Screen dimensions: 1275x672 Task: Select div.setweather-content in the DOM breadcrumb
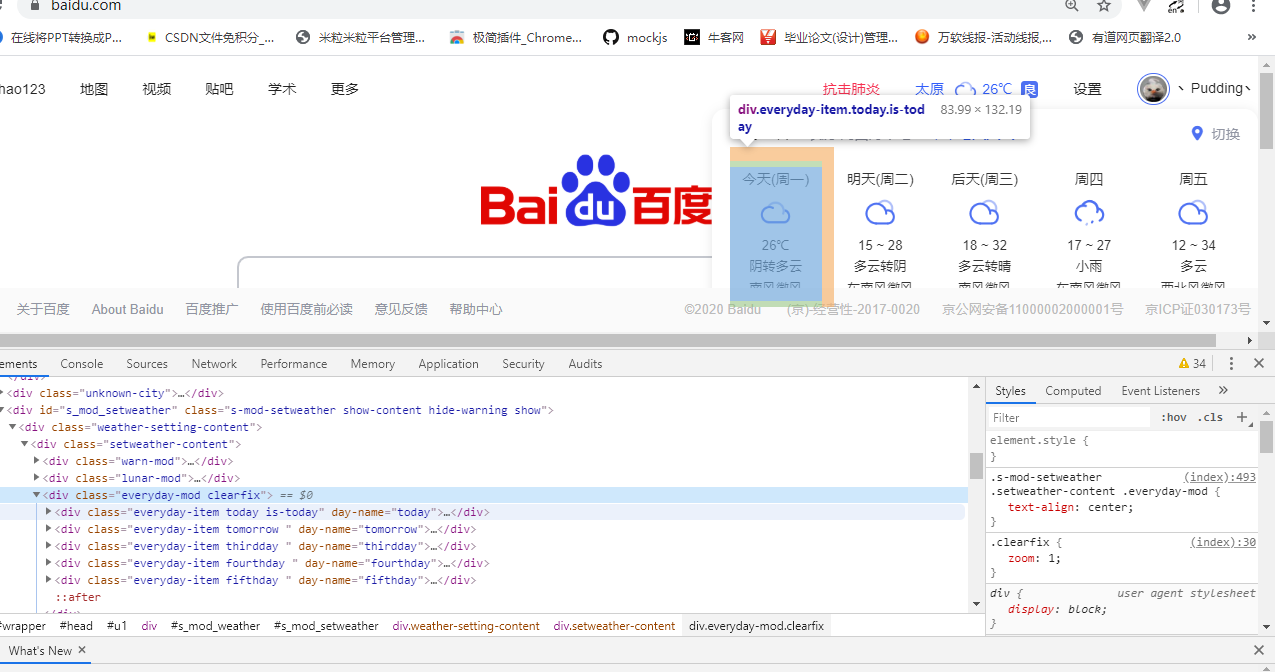pyautogui.click(x=613, y=625)
